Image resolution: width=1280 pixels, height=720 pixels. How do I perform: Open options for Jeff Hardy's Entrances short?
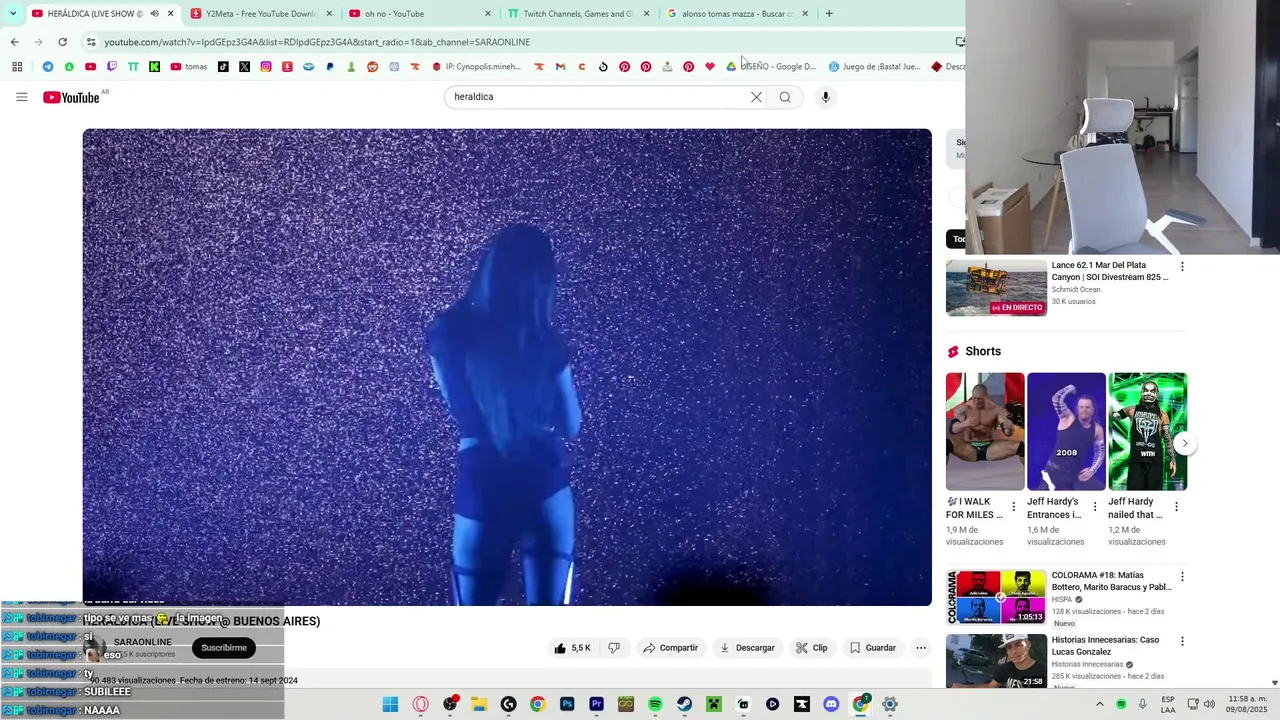(1095, 507)
